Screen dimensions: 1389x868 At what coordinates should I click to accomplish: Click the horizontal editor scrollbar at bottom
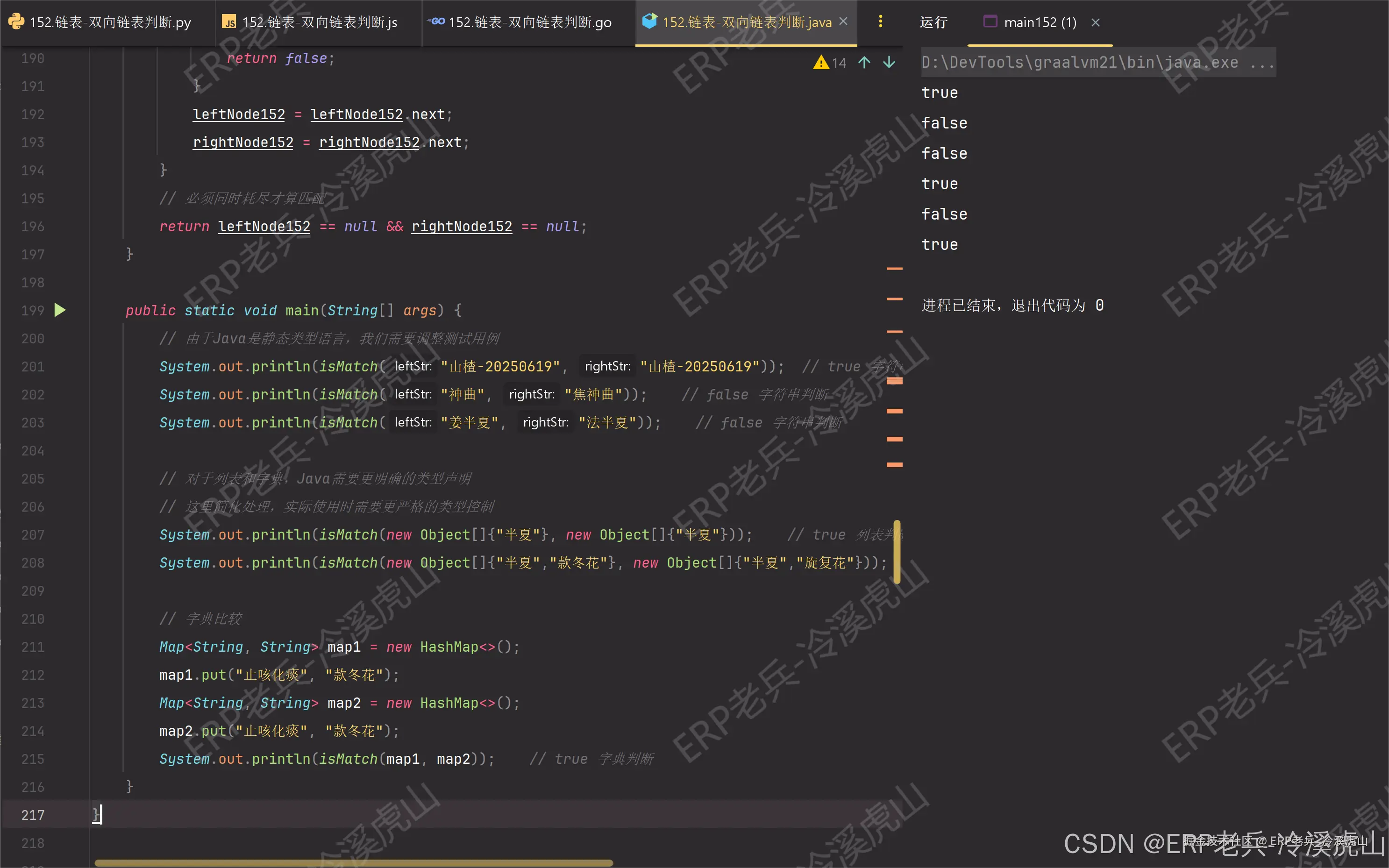(x=354, y=862)
